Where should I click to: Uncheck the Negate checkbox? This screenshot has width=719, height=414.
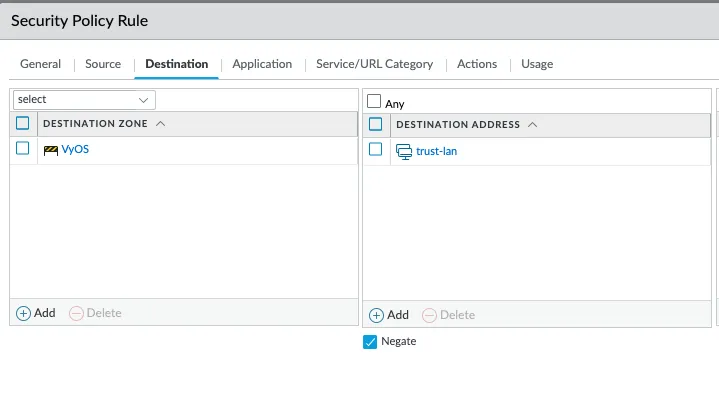click(x=370, y=342)
